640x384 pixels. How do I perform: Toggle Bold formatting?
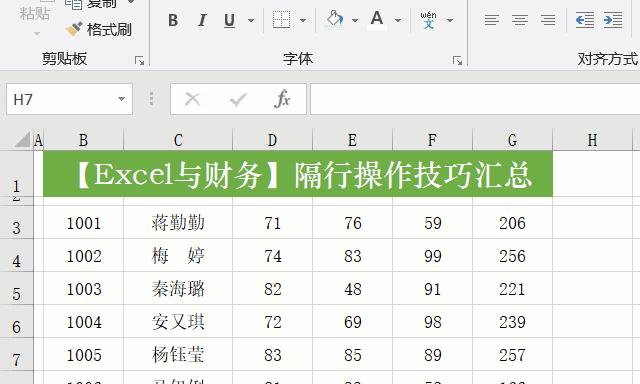[173, 20]
